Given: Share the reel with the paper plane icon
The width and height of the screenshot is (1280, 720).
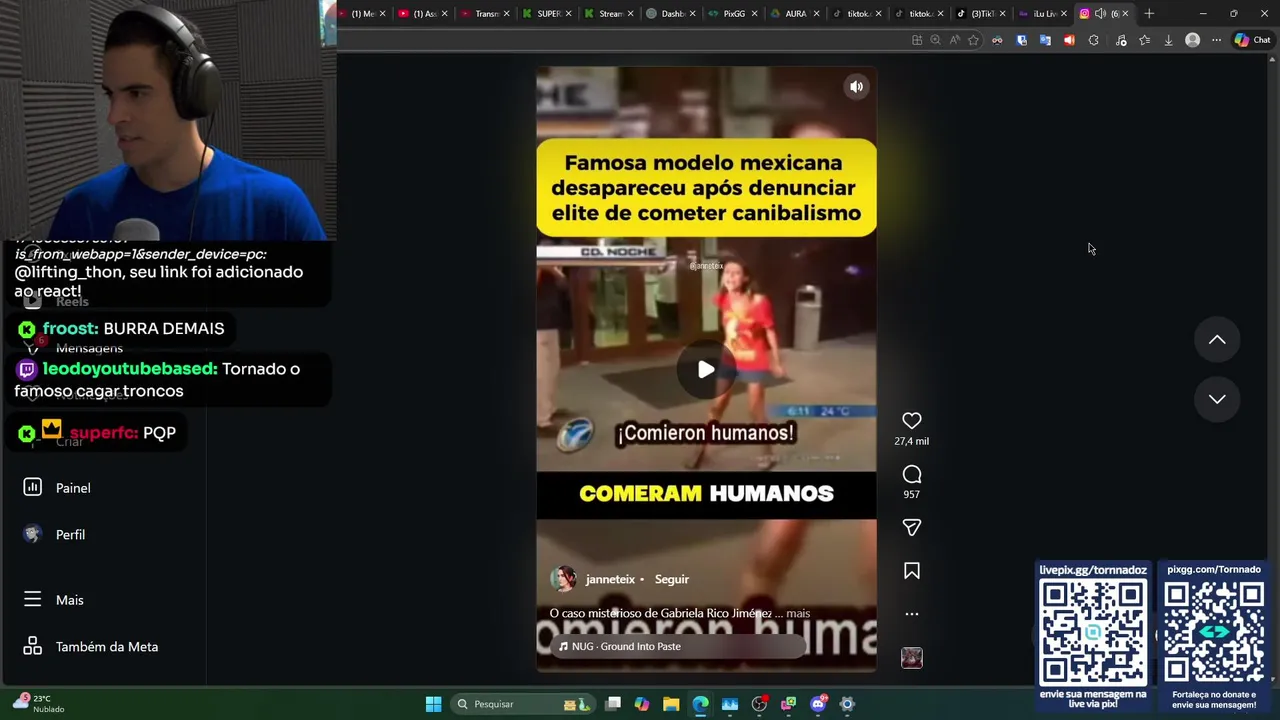Looking at the screenshot, I should click(911, 527).
